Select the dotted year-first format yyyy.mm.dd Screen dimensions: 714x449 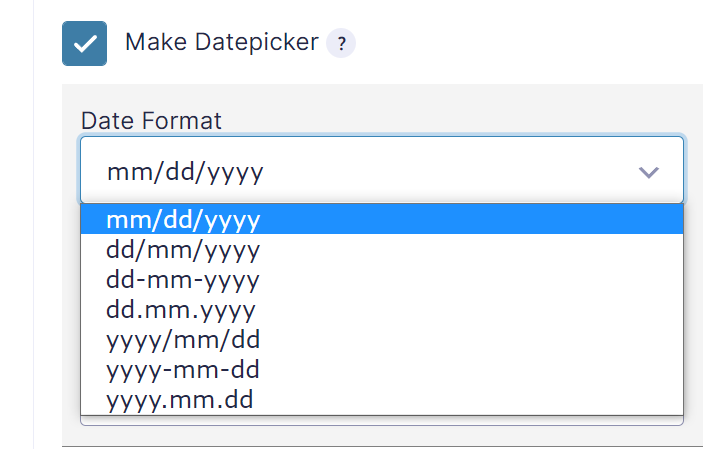coord(382,399)
